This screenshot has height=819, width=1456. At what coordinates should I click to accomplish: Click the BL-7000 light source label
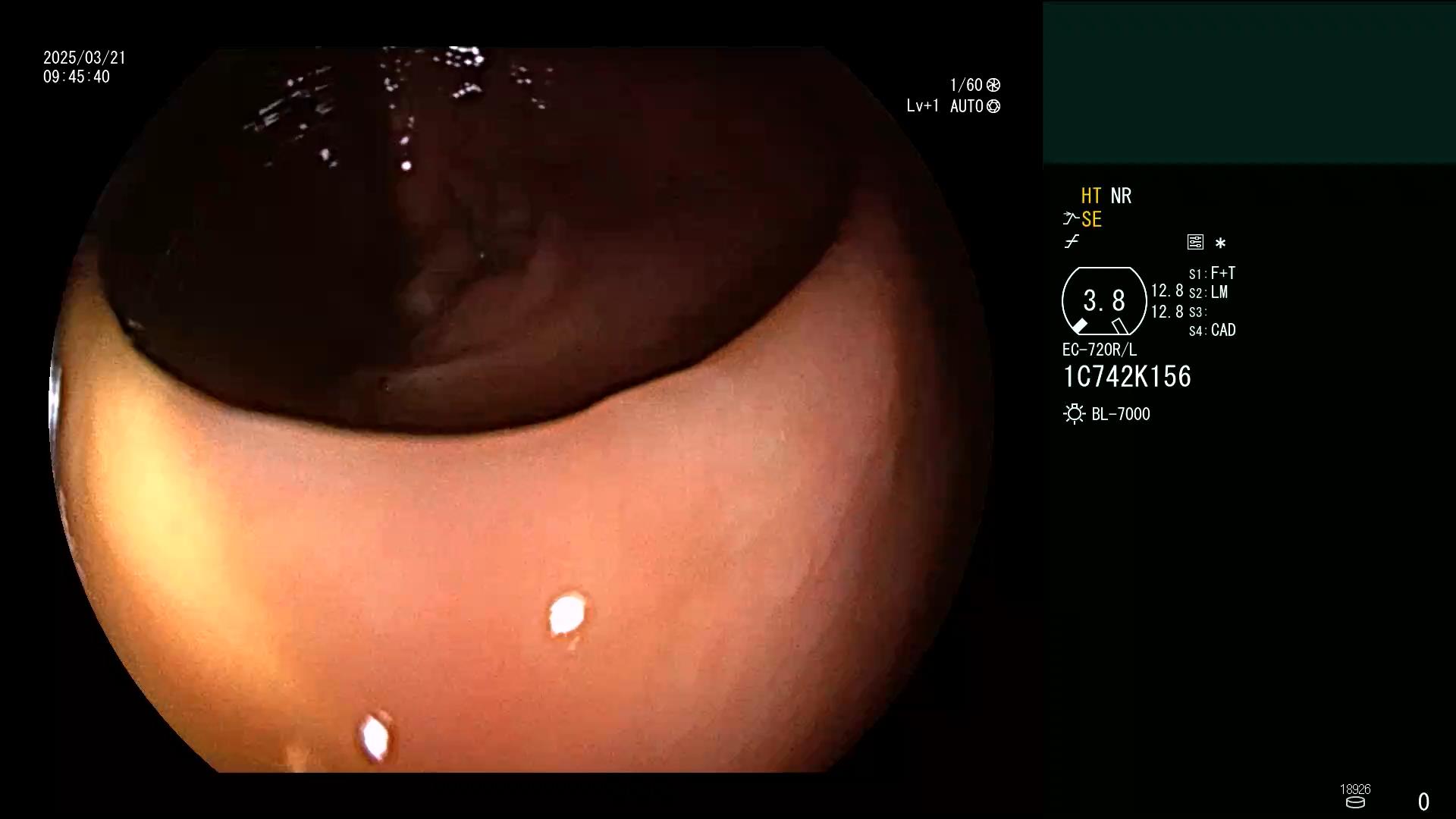(1121, 414)
